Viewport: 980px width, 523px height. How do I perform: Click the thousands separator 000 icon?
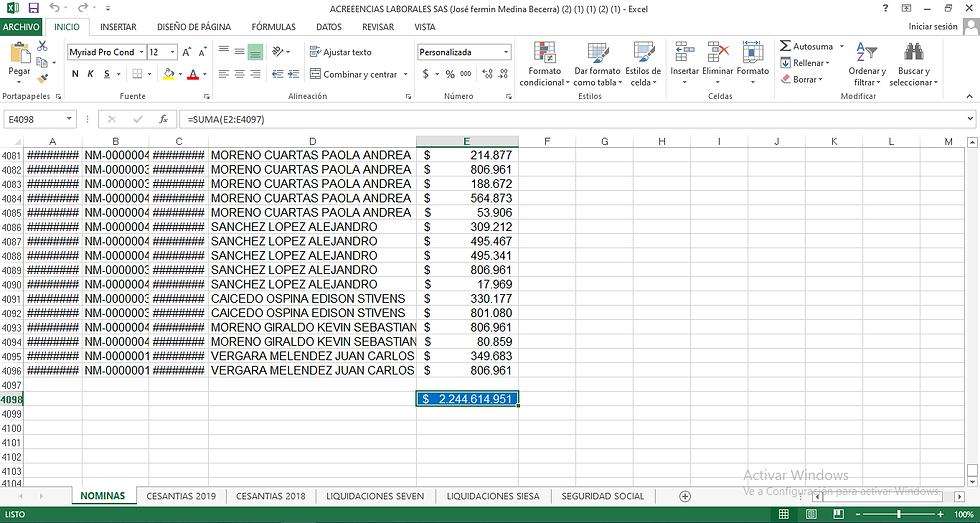pos(466,74)
